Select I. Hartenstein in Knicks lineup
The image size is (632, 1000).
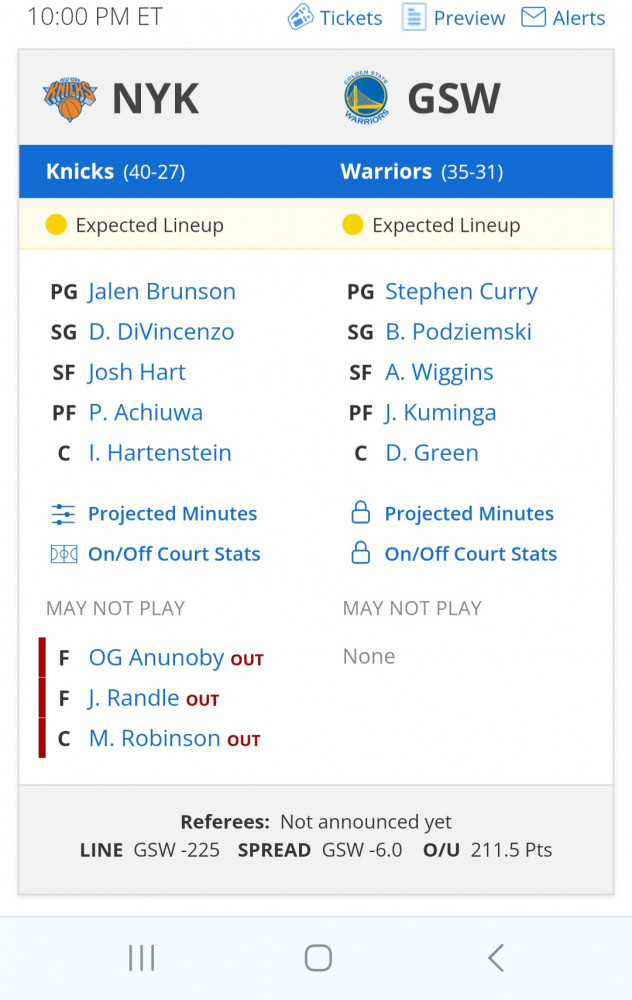coord(160,453)
